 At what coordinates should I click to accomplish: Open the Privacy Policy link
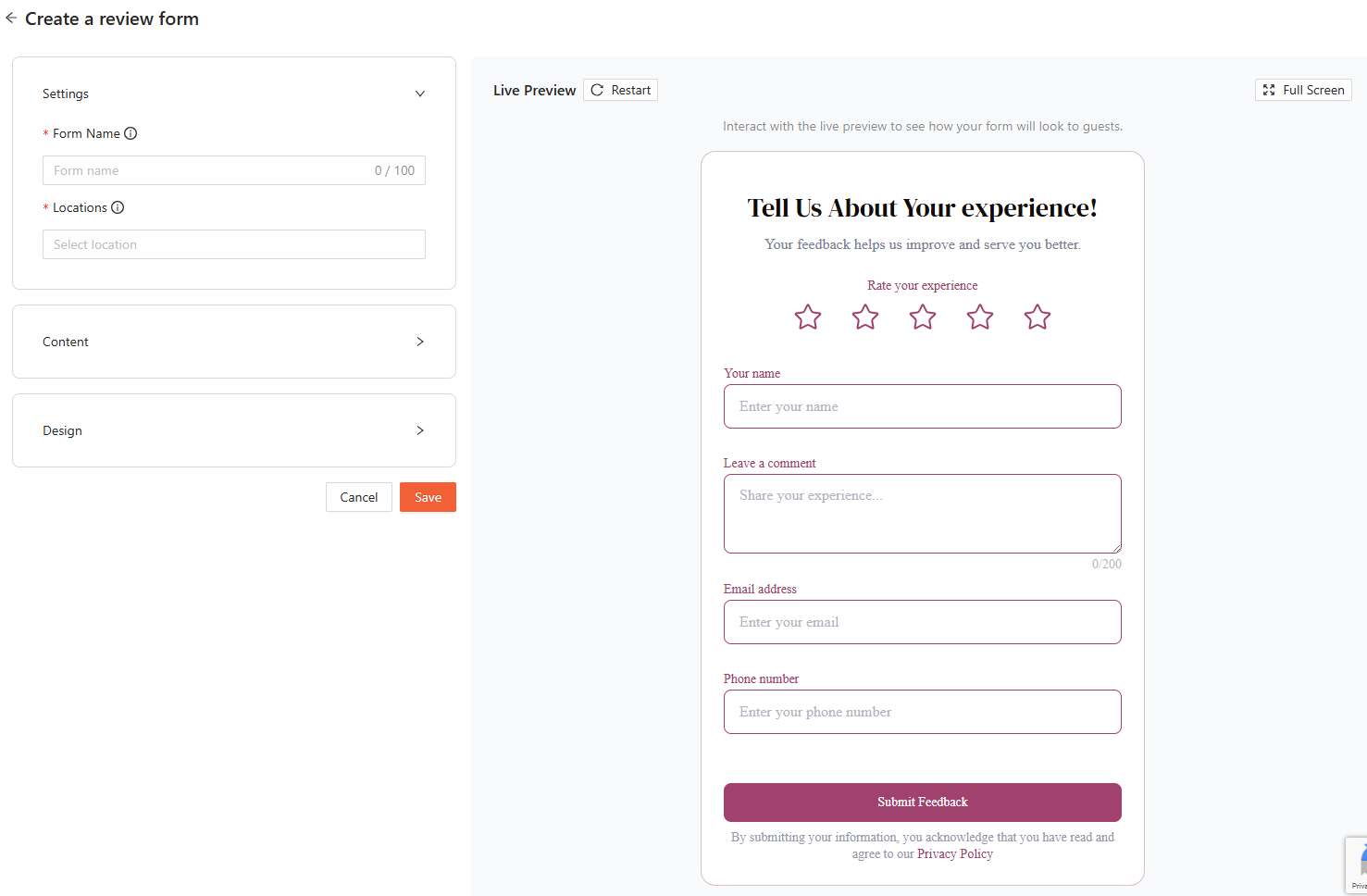point(955,854)
